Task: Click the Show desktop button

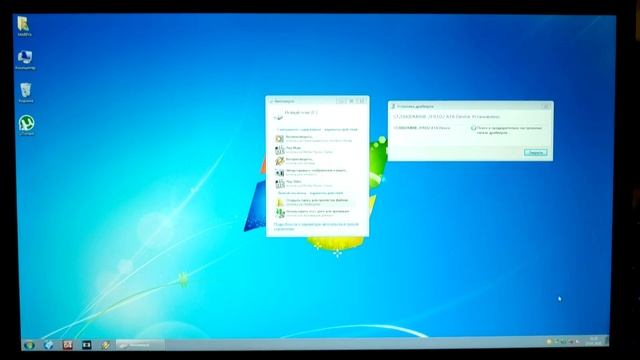Action: 607,341
